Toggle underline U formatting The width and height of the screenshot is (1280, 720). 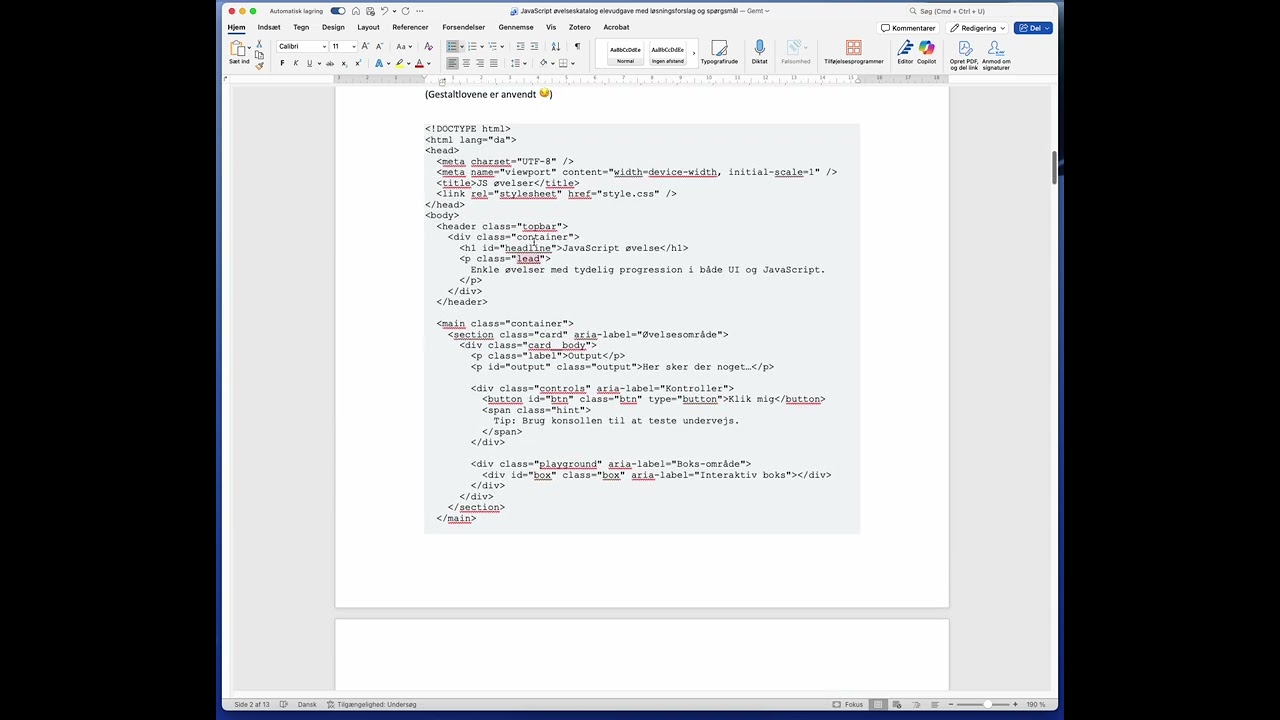[309, 63]
